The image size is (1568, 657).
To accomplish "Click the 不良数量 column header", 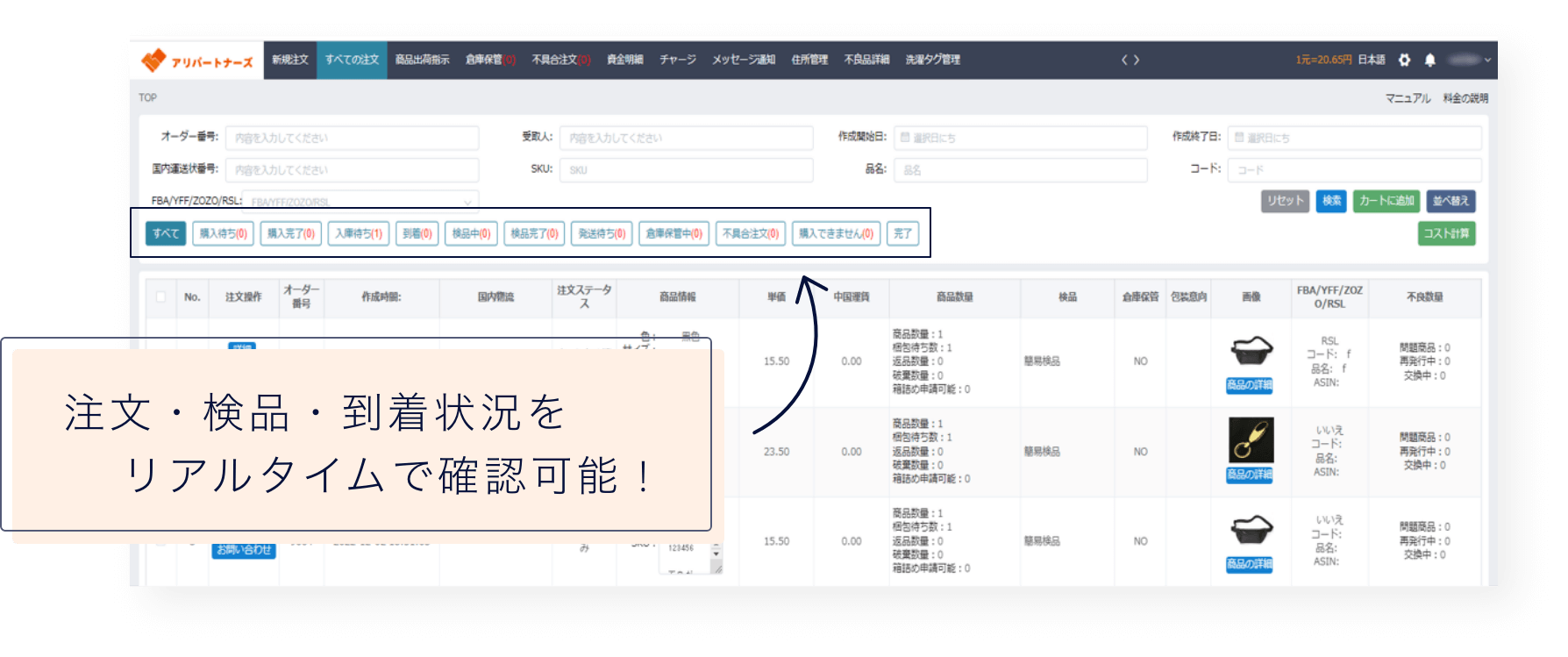I will pos(1424,297).
